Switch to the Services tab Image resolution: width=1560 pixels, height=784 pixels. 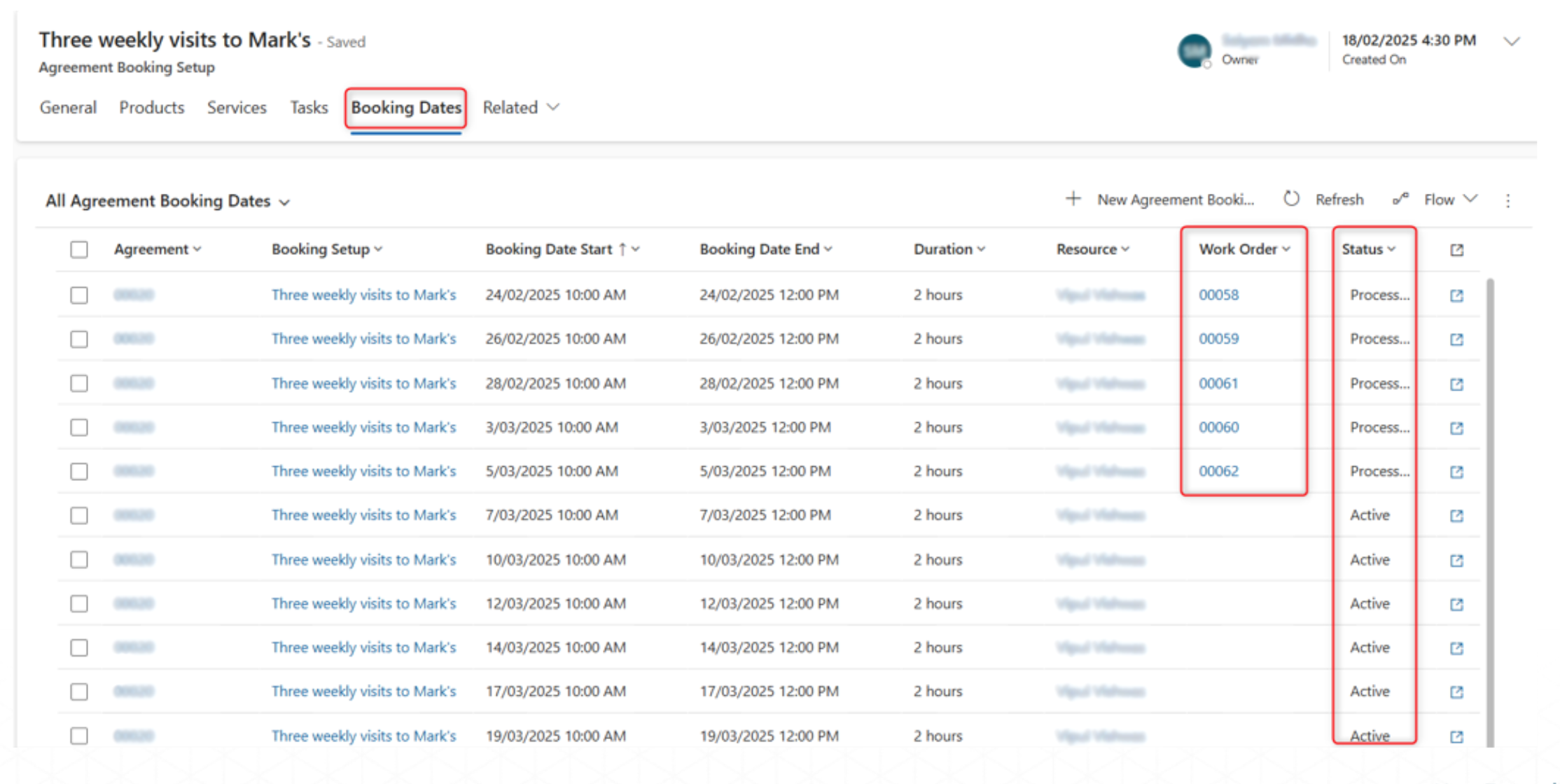click(237, 108)
